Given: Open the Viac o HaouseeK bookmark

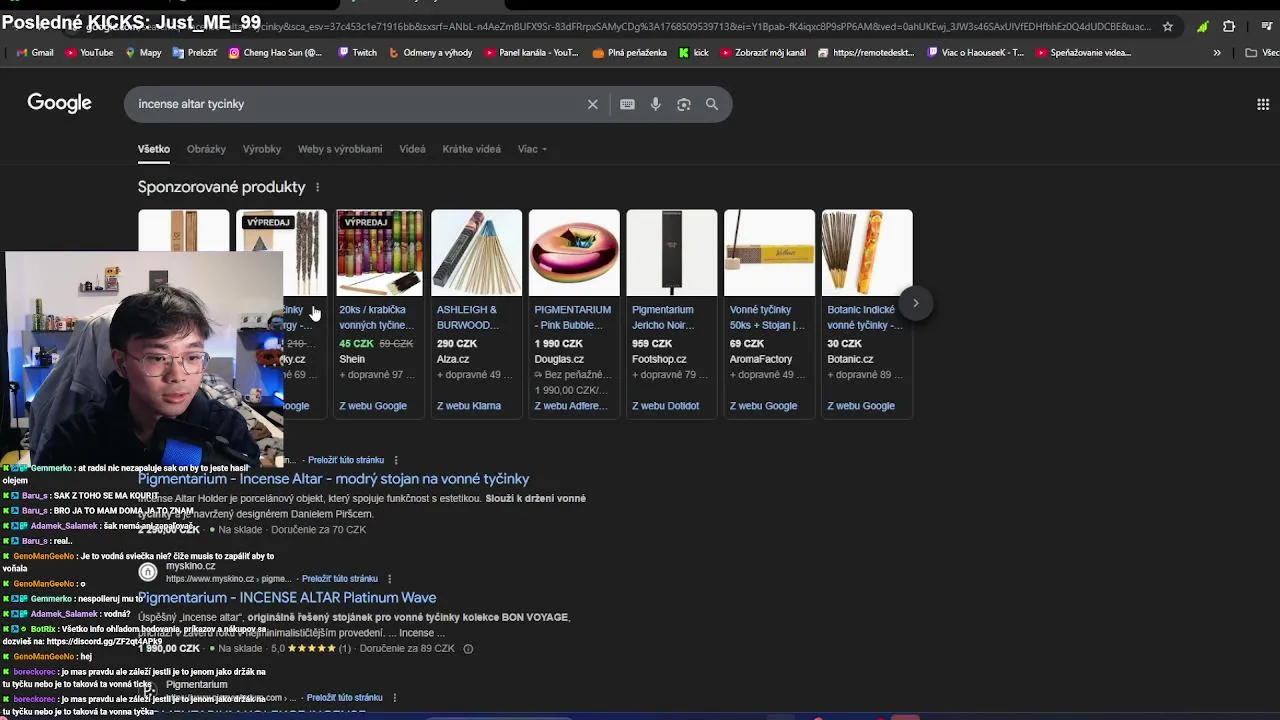Looking at the screenshot, I should tap(975, 53).
